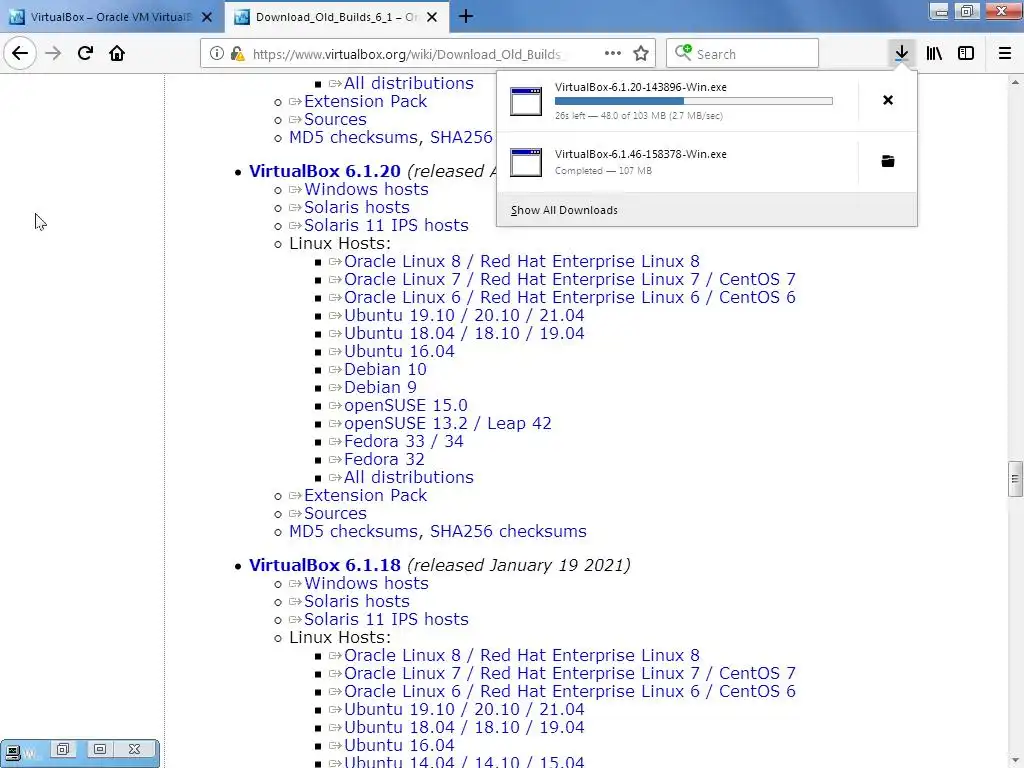Click Windows hosts under VirtualBox 6.1.18
Screen dimensions: 1024x768
click(366, 583)
